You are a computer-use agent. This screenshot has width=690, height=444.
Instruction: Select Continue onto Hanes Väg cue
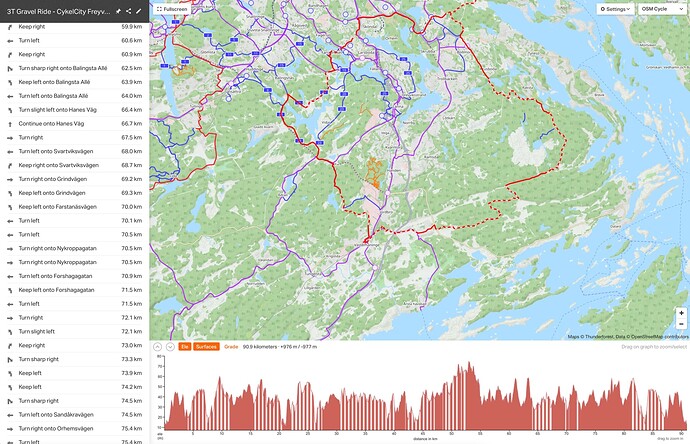click(74, 124)
